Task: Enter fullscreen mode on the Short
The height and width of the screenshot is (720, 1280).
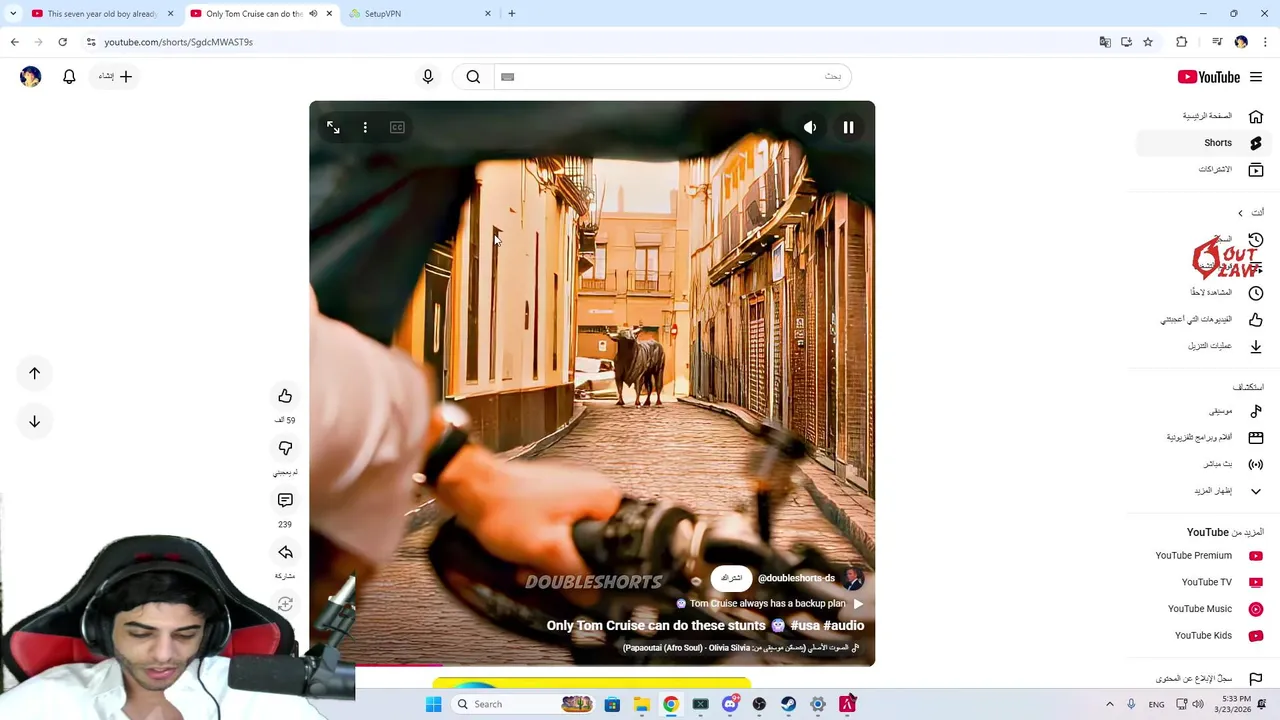Action: [x=333, y=128]
